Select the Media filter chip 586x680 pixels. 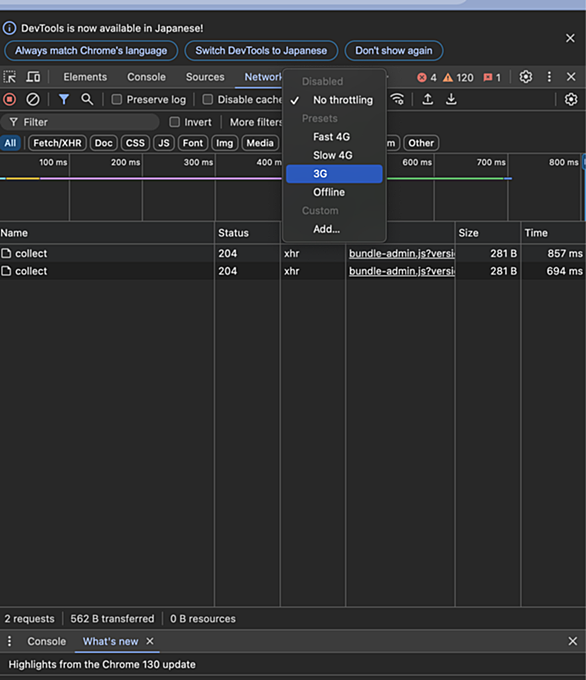tap(260, 143)
